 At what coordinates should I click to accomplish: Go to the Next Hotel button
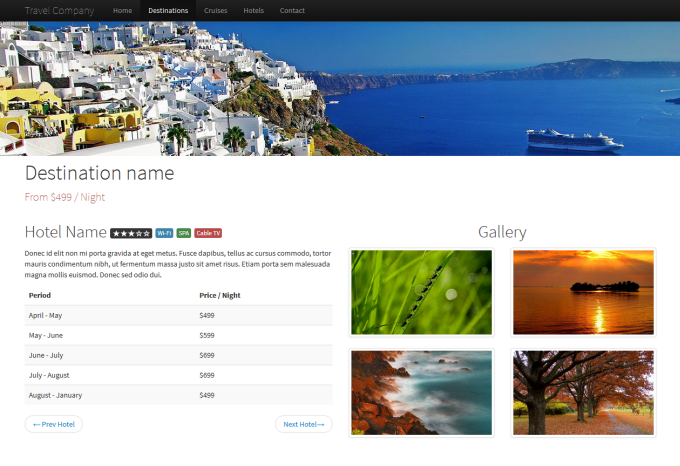click(x=304, y=424)
